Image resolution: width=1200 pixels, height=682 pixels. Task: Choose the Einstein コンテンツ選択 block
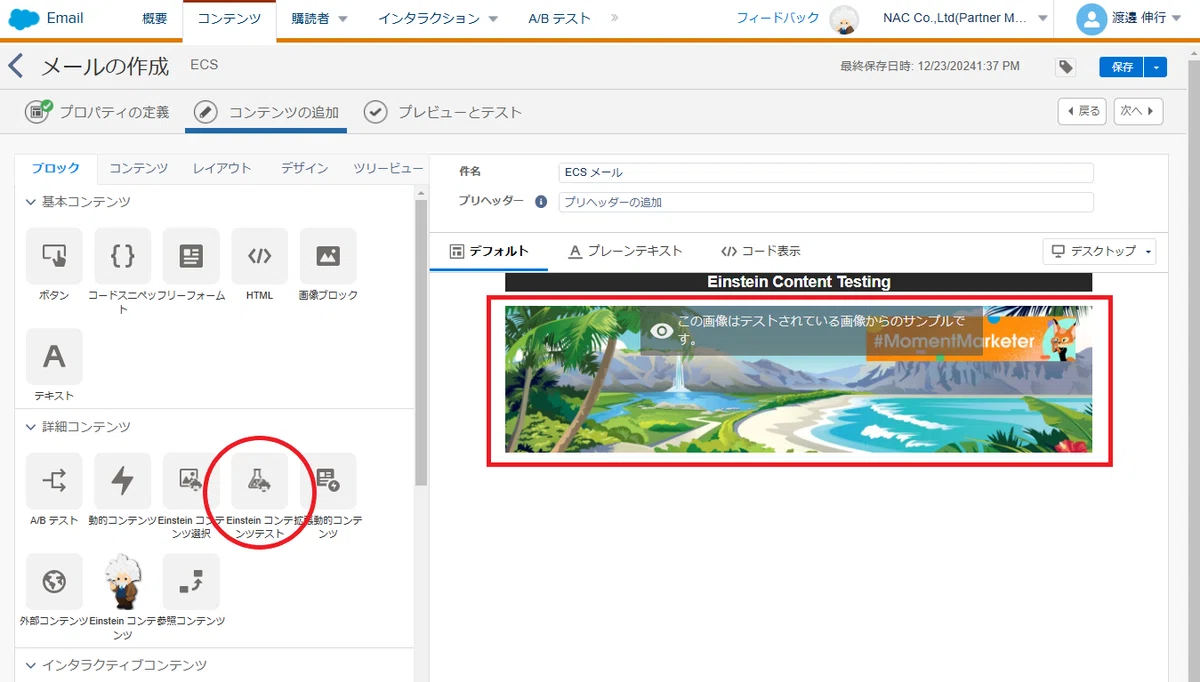[x=191, y=481]
